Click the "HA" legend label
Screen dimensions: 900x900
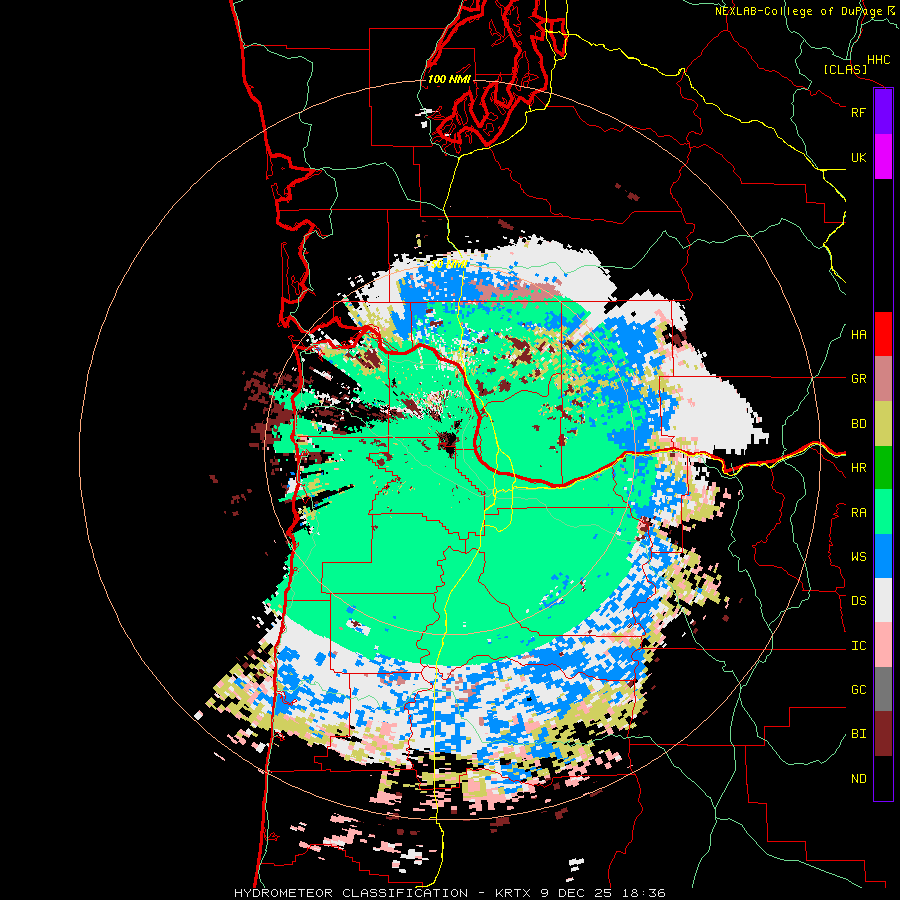[858, 335]
